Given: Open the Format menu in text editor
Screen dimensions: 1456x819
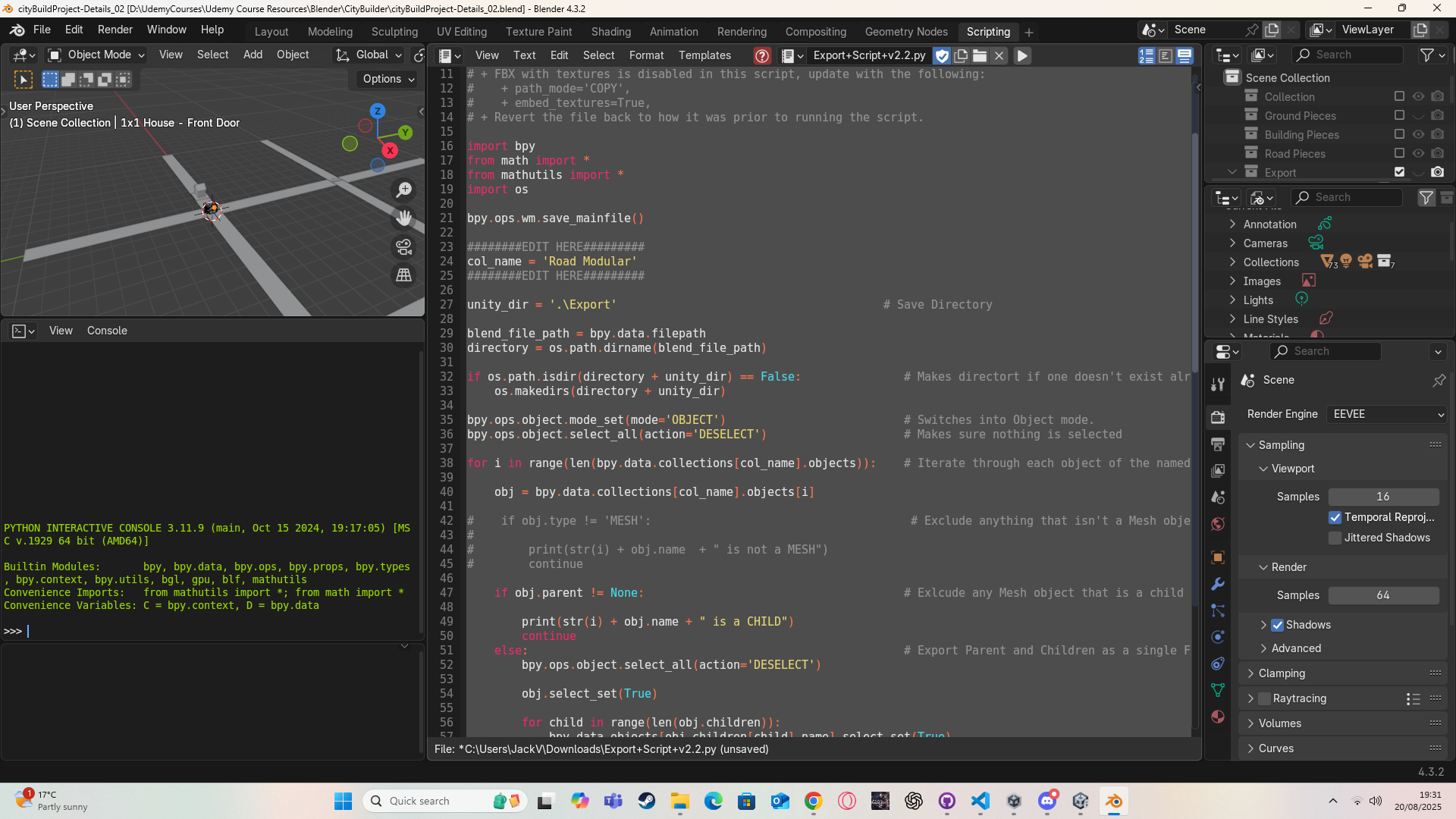Looking at the screenshot, I should click(646, 55).
